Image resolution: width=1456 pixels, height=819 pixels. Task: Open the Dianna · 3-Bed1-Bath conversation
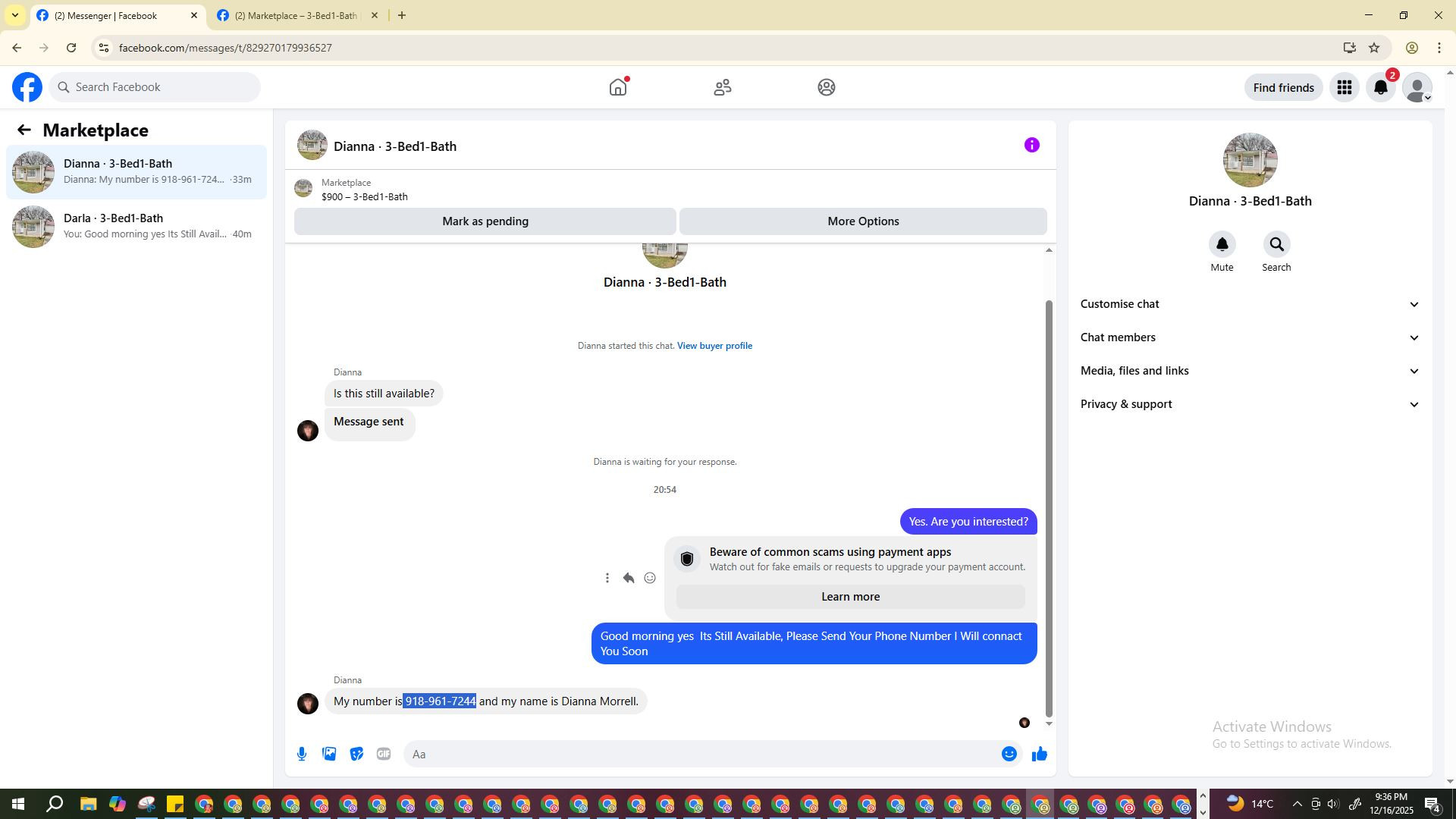click(136, 172)
